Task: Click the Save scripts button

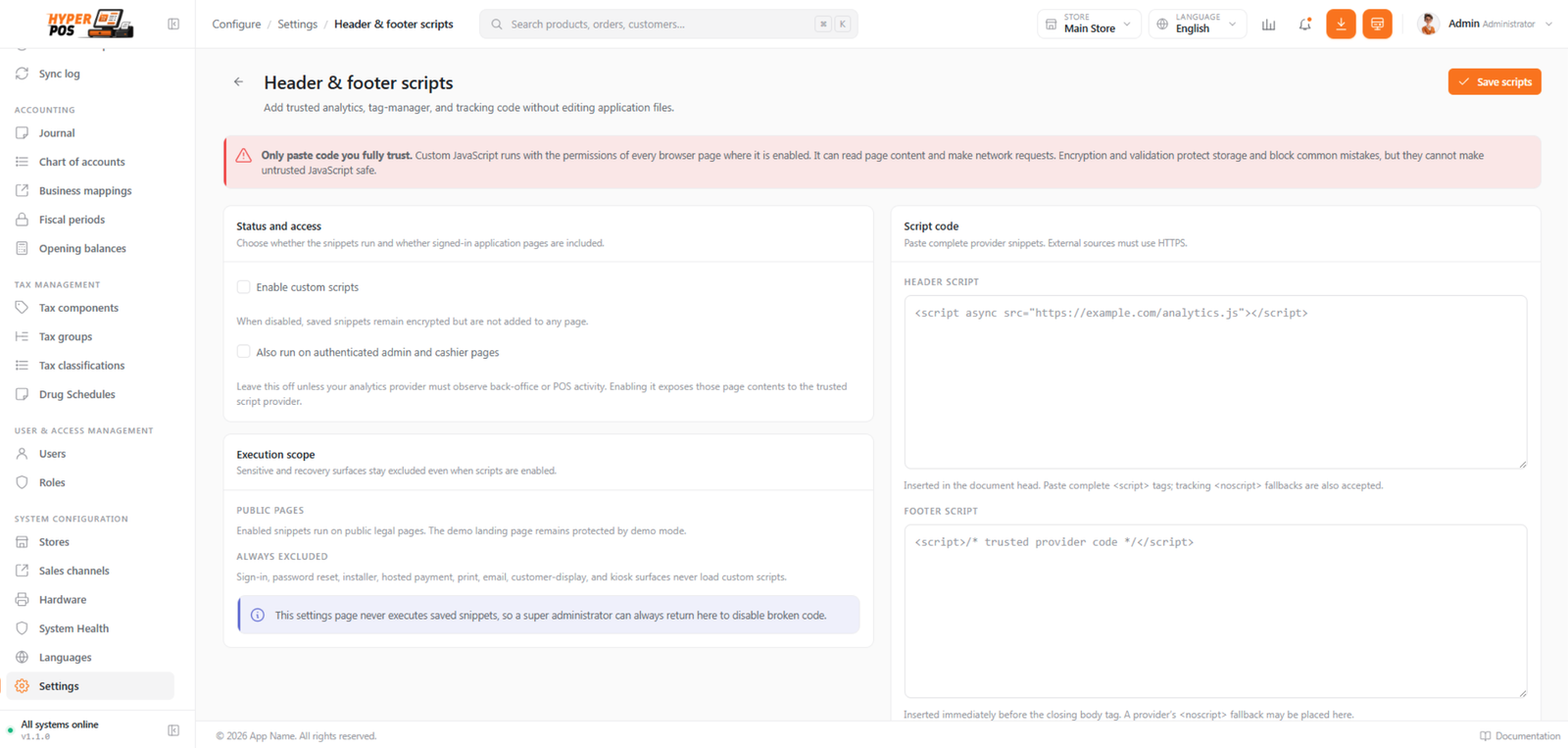Action: tap(1494, 82)
